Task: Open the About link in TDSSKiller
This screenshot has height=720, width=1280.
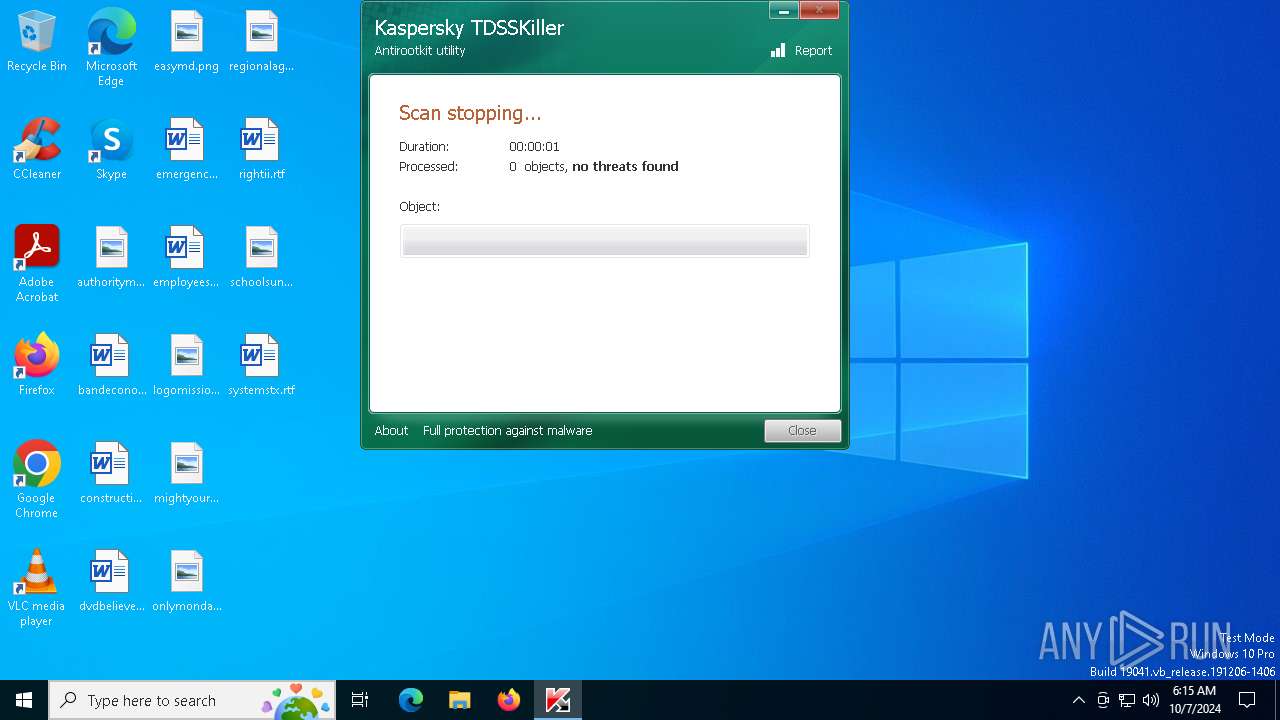Action: pos(391,431)
